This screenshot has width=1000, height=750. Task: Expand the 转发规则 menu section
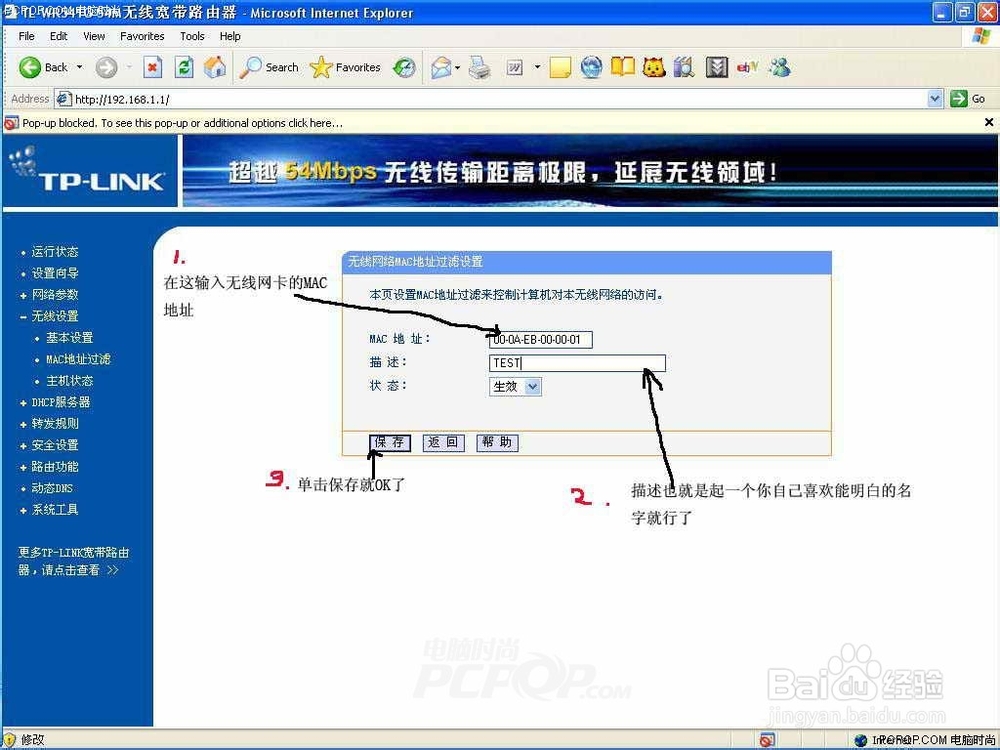[24, 424]
